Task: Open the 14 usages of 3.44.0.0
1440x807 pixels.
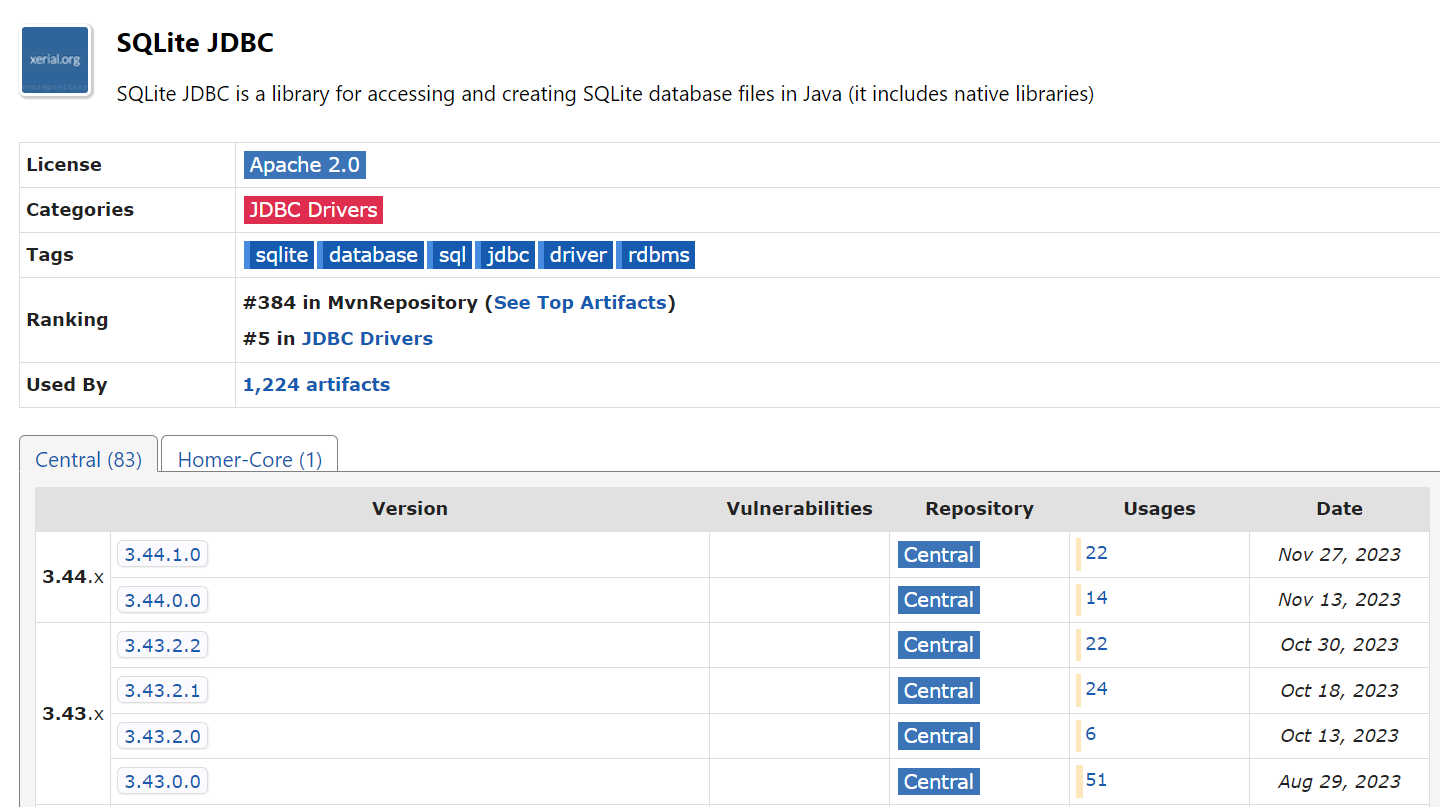Action: (1097, 598)
